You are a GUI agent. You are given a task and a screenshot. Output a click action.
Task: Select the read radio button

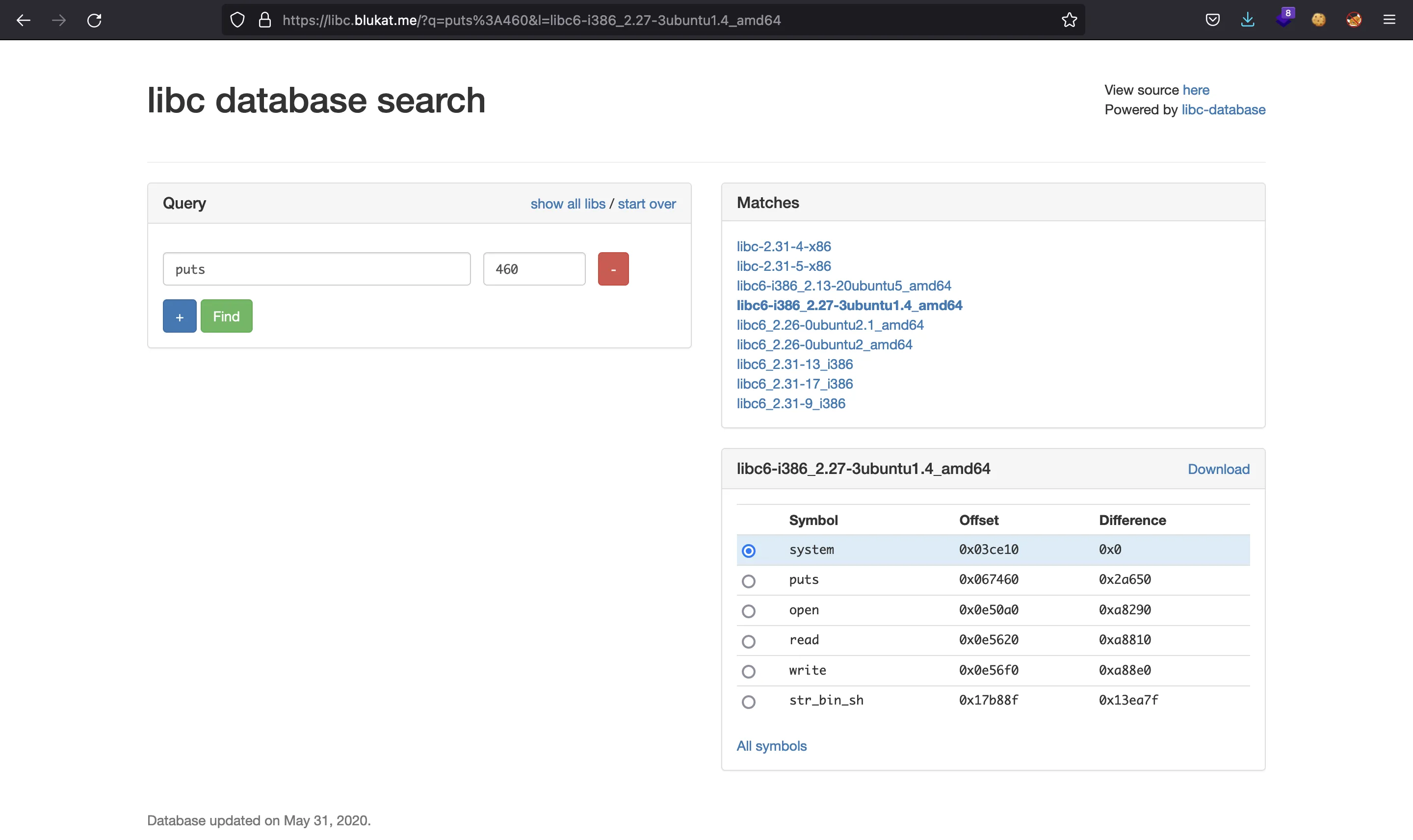click(x=749, y=641)
